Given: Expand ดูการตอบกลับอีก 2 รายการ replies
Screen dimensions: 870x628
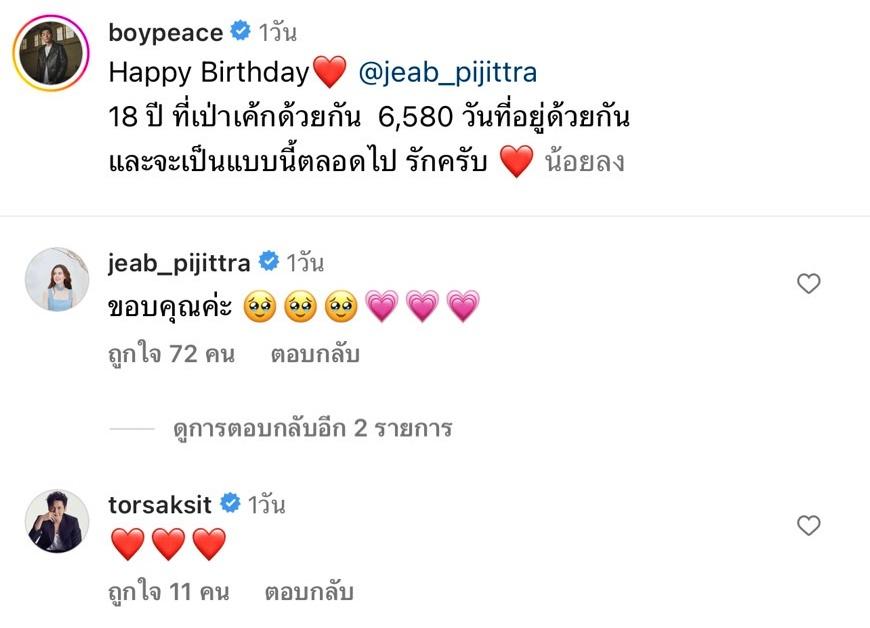Looking at the screenshot, I should (312, 428).
